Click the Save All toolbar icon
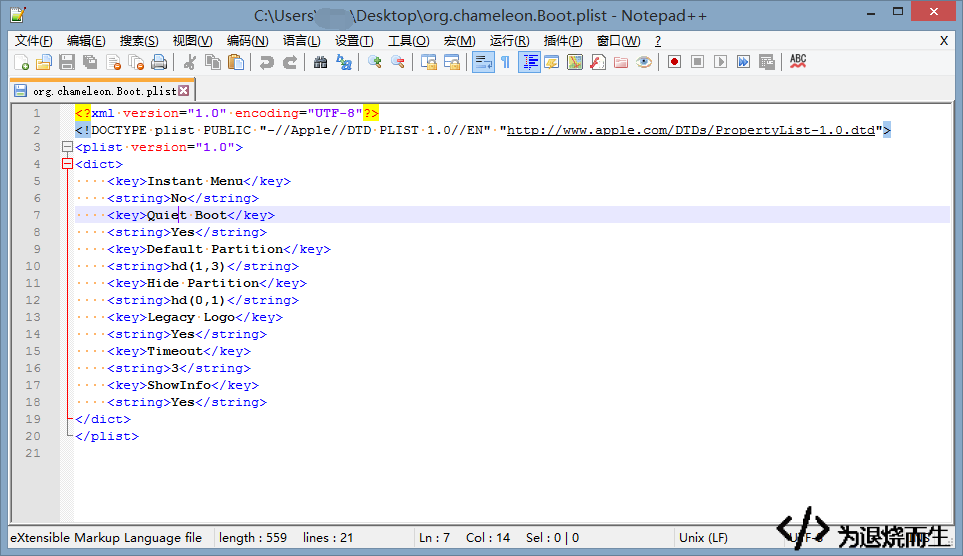This screenshot has height=556, width=963. point(90,62)
